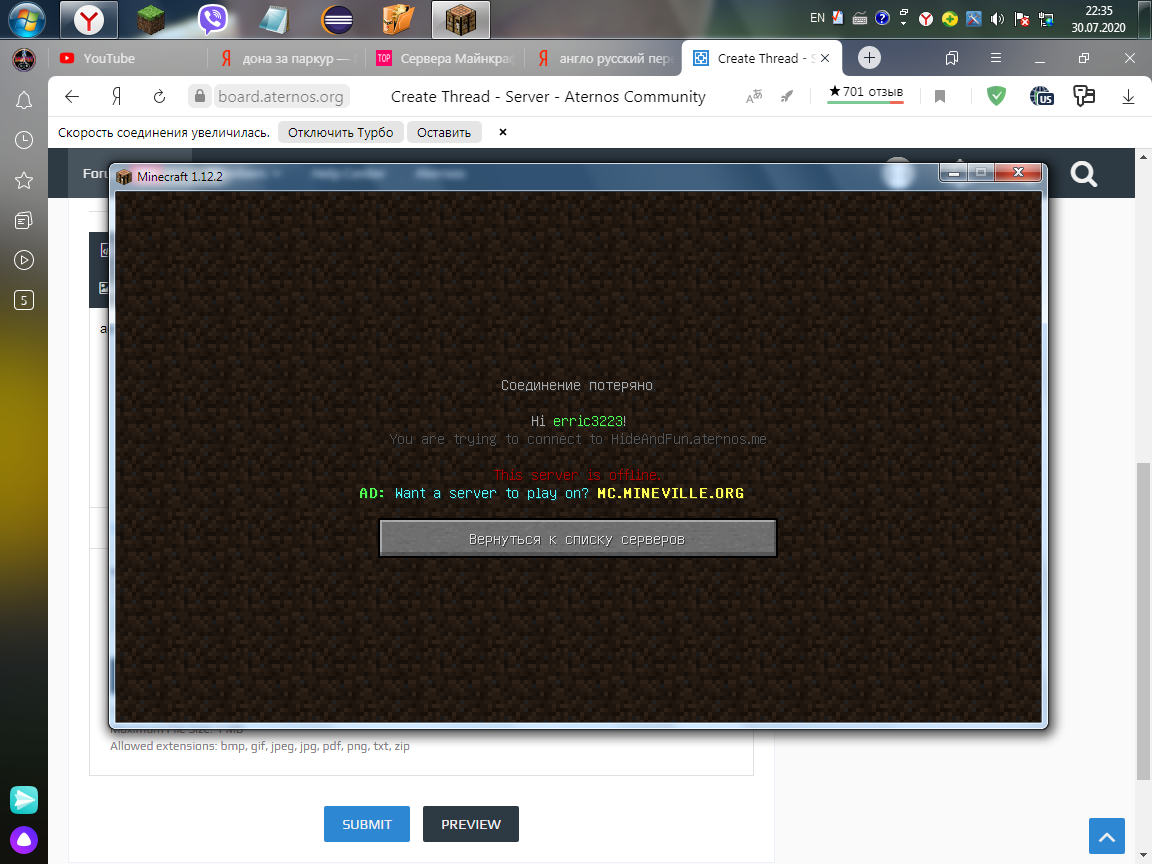Click the Turbo rocket icon
This screenshot has height=864, width=1152.
(787, 96)
